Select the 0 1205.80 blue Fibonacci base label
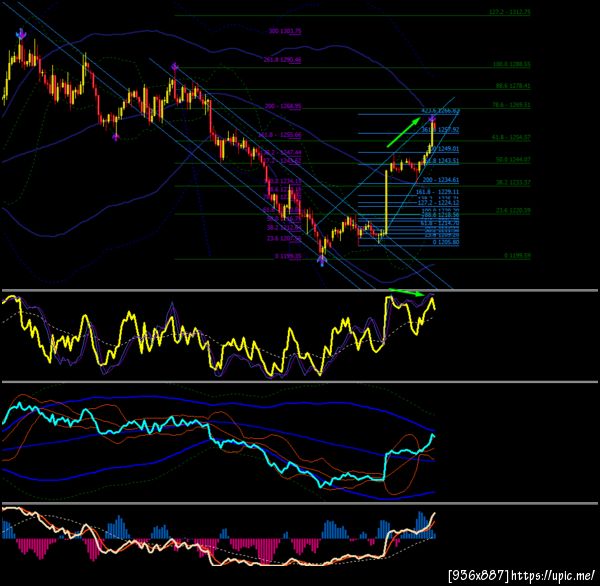Viewport: 600px width, 586px height. (x=446, y=242)
